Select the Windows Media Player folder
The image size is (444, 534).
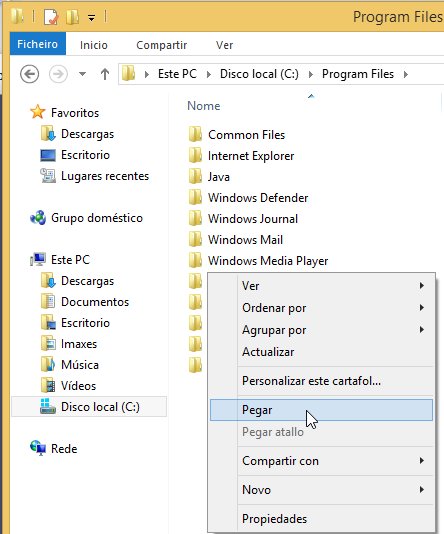[x=268, y=261]
